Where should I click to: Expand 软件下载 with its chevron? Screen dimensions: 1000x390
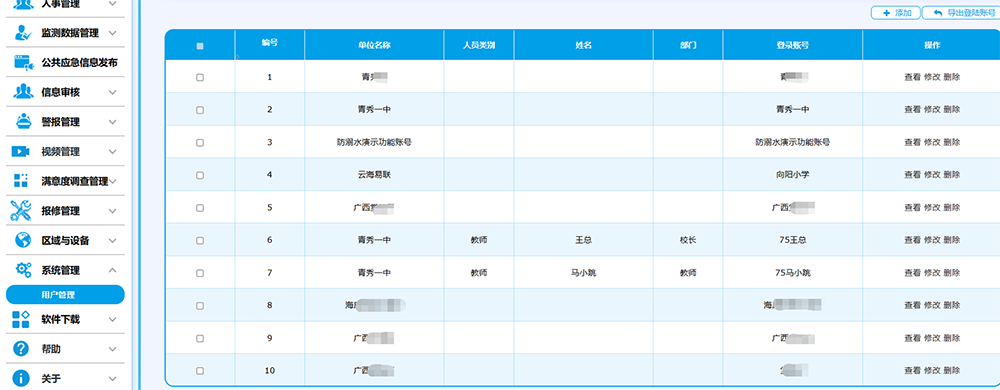[x=113, y=319]
